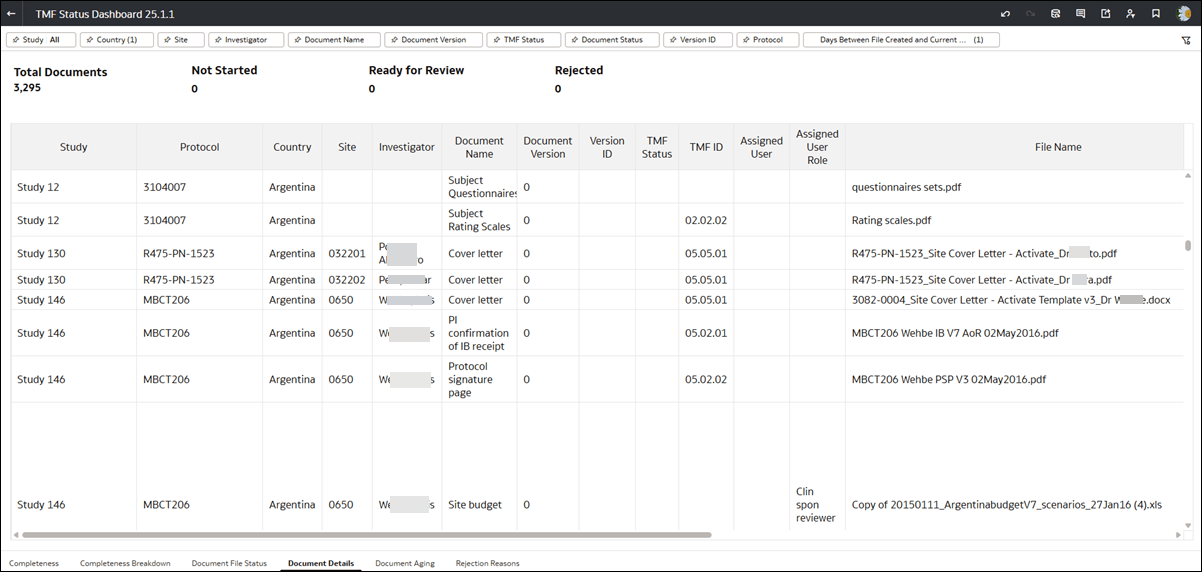Screen dimensions: 1202x572
Task: Click the Total Documents 3,295 value
Action: 27,88
